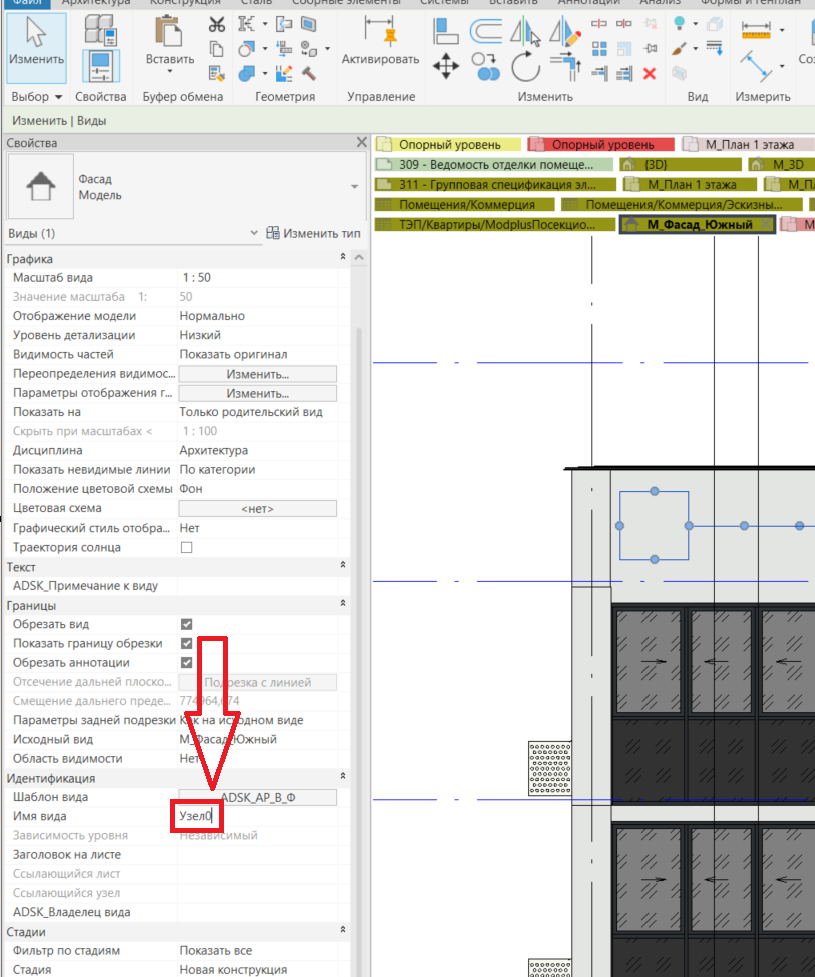
Task: Switch to the {3D} view tab
Action: click(x=681, y=164)
